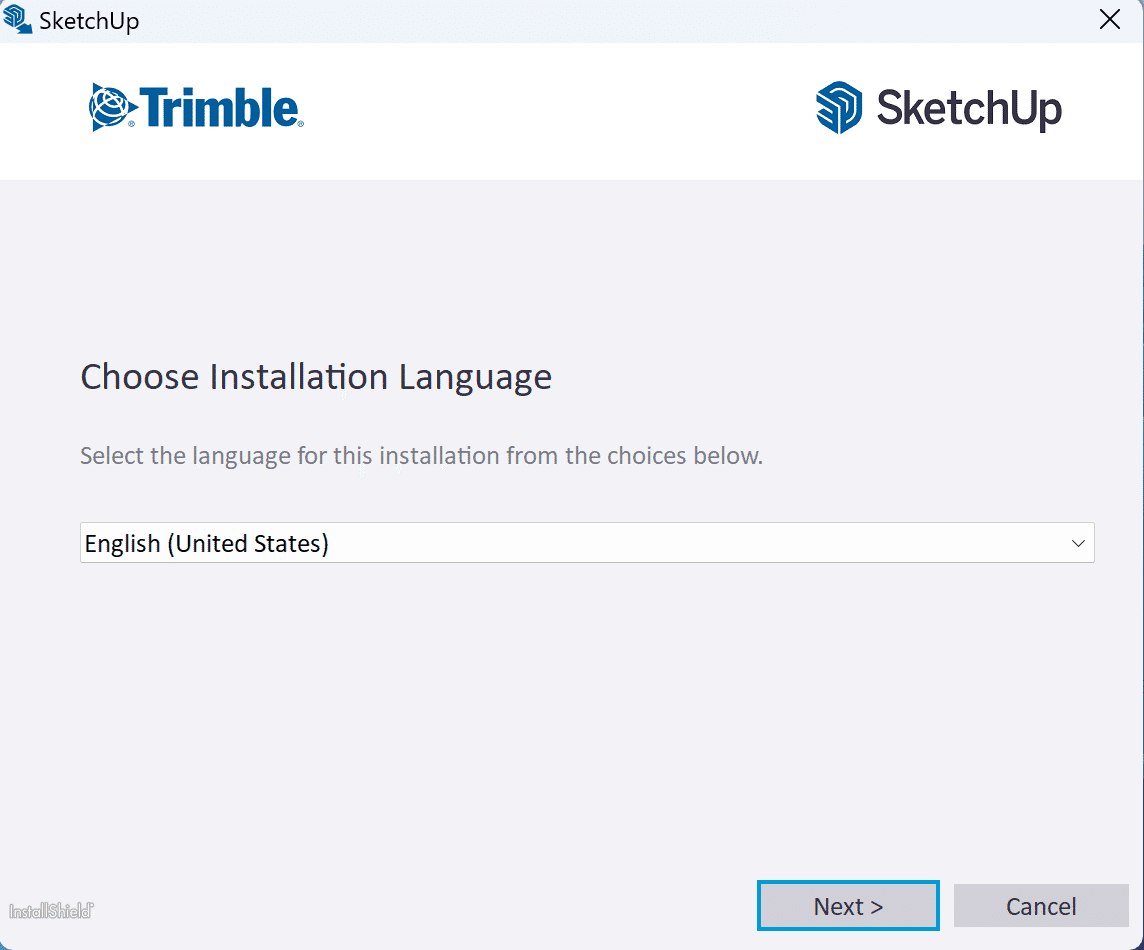
Task: Close the SketchUp installer window
Action: pyautogui.click(x=1109, y=20)
